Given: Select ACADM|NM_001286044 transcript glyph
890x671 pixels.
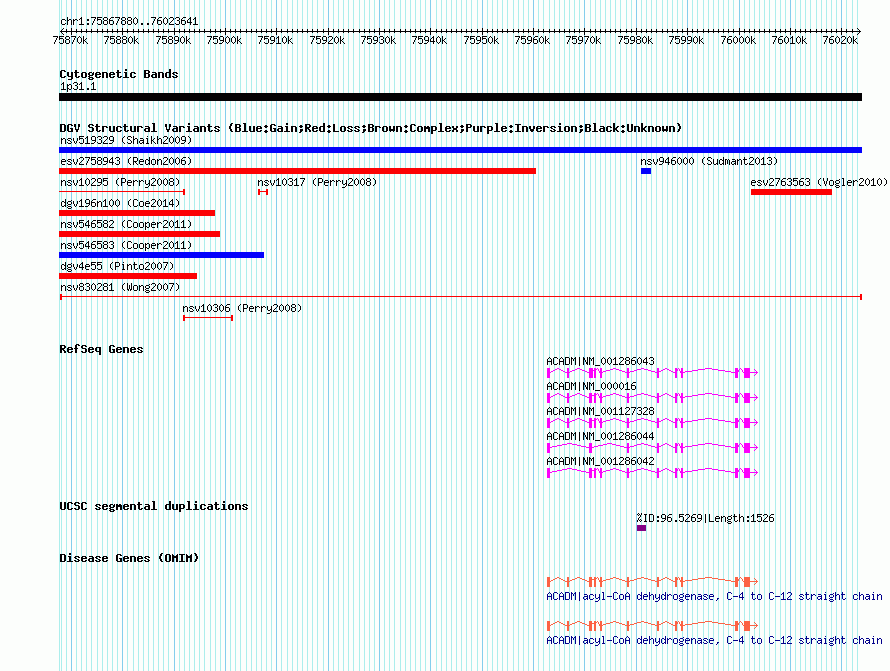Looking at the screenshot, I should 652,447.
